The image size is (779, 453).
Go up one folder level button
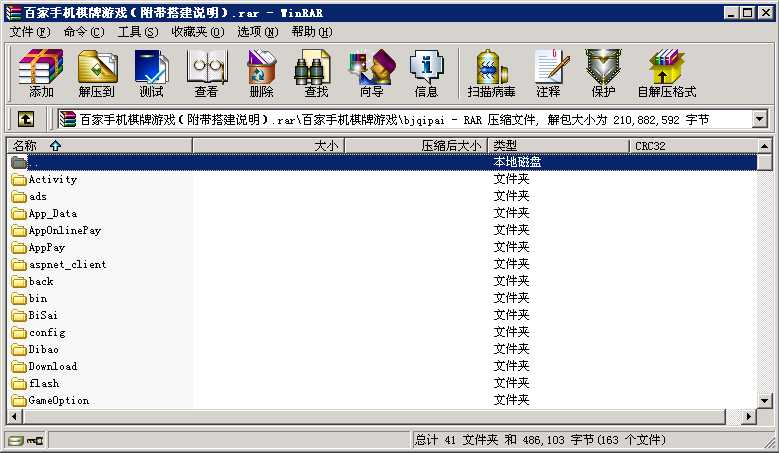[x=26, y=119]
